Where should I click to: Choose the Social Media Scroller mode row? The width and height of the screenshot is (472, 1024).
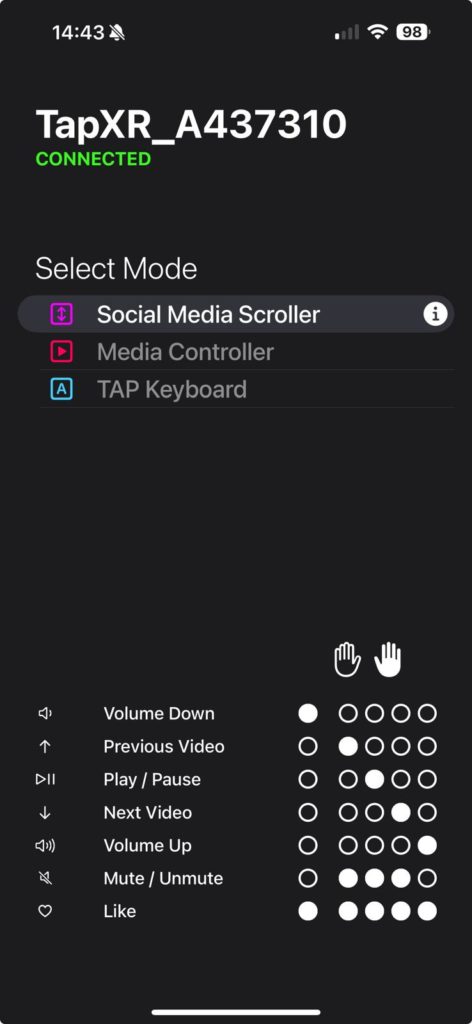236,314
